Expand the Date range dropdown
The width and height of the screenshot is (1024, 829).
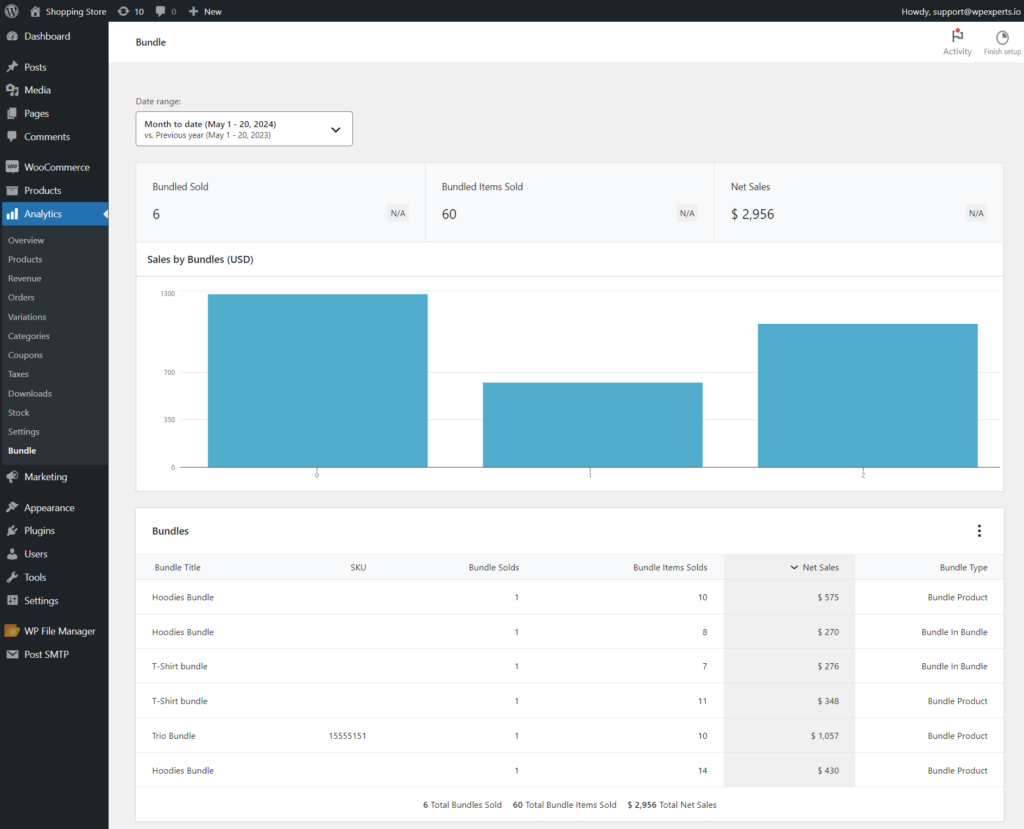pos(244,129)
